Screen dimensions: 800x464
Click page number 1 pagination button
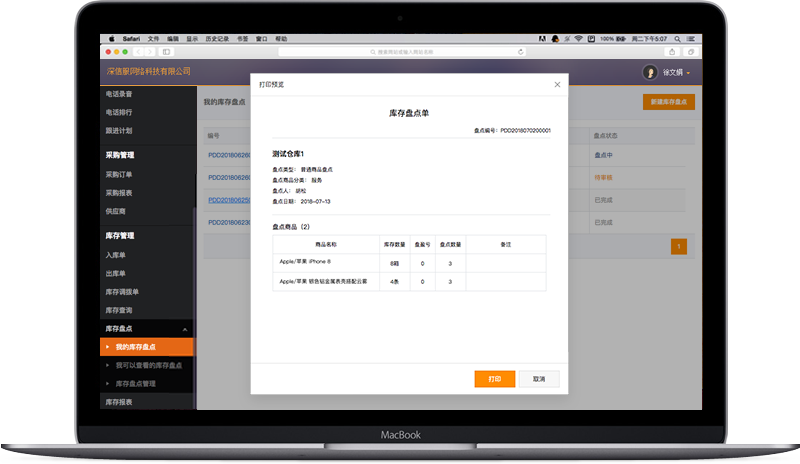pyautogui.click(x=679, y=246)
